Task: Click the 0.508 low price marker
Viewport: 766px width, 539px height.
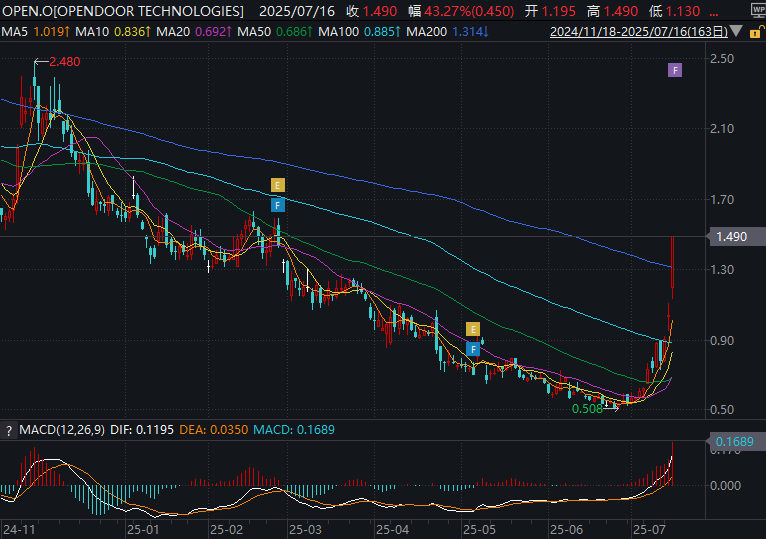Action: [x=587, y=408]
